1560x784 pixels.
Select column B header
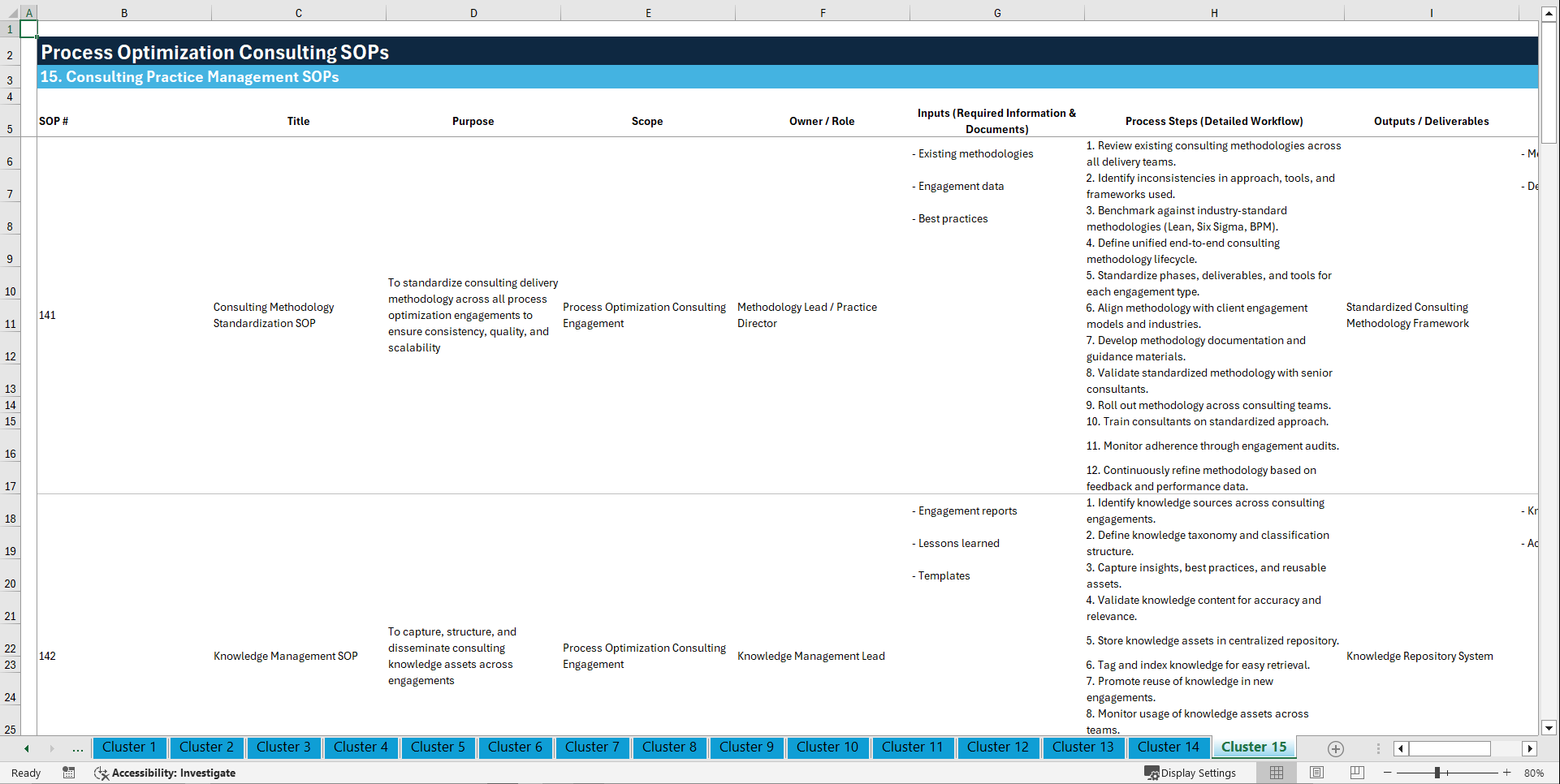pos(124,13)
